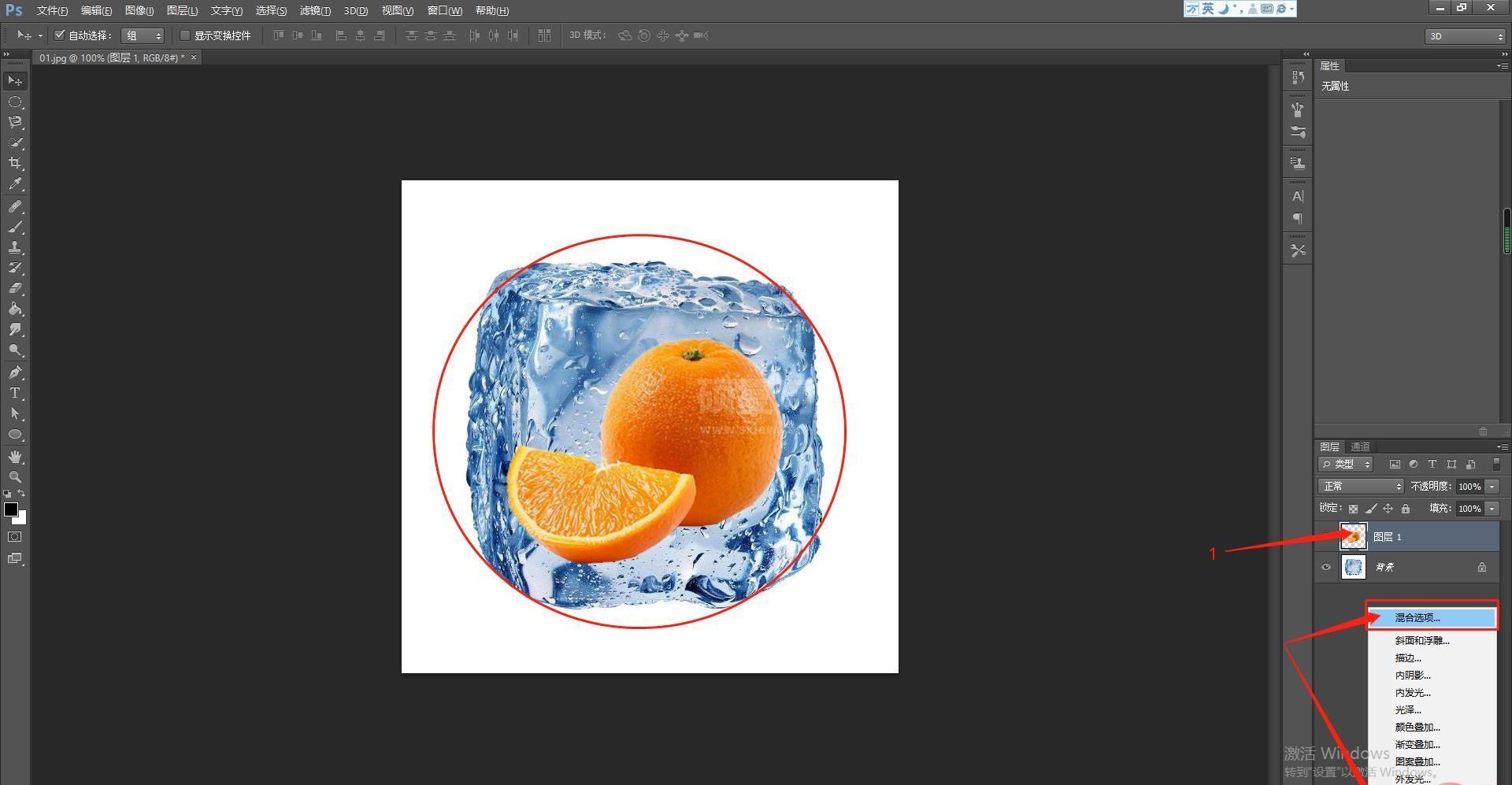Open the 图像 menu
The image size is (1512, 785).
(x=139, y=10)
